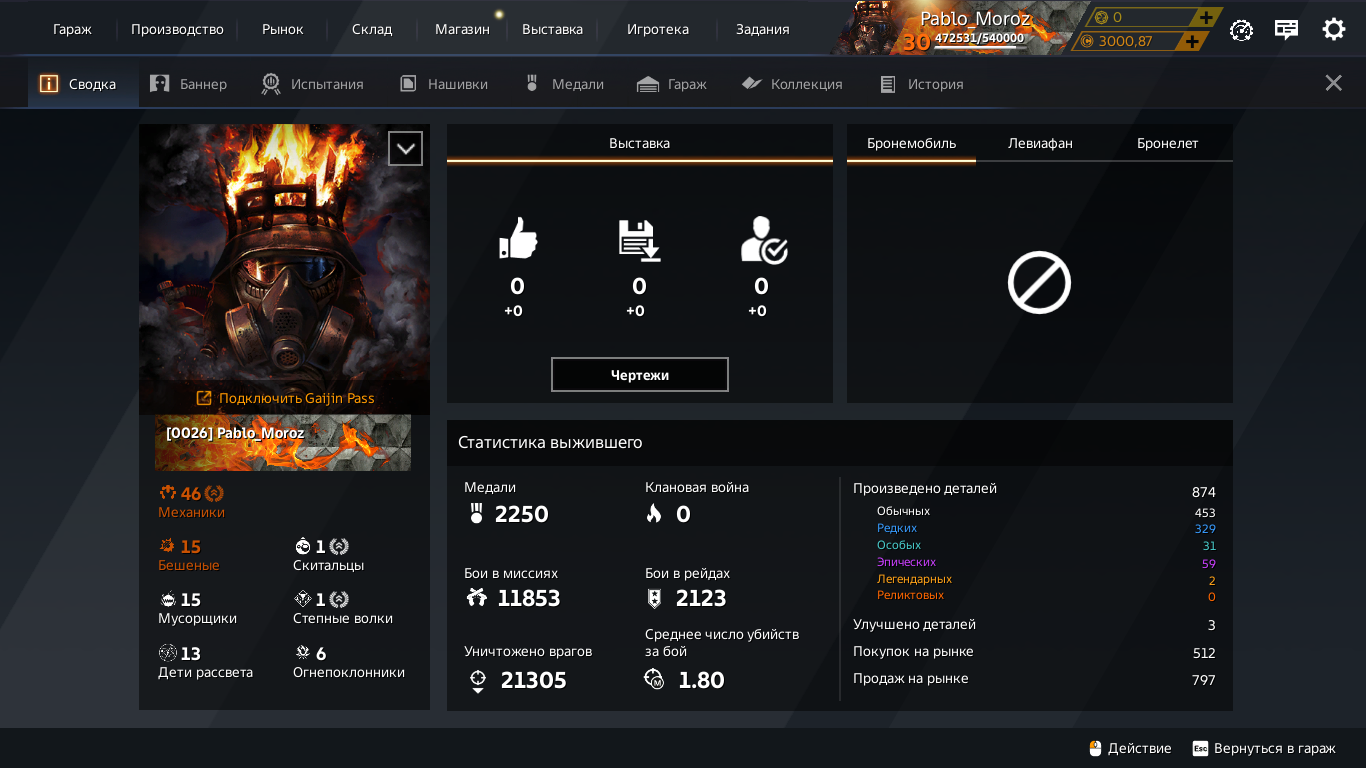The image size is (1366, 768).
Task: Click the Баннер tab icon
Action: (x=159, y=84)
